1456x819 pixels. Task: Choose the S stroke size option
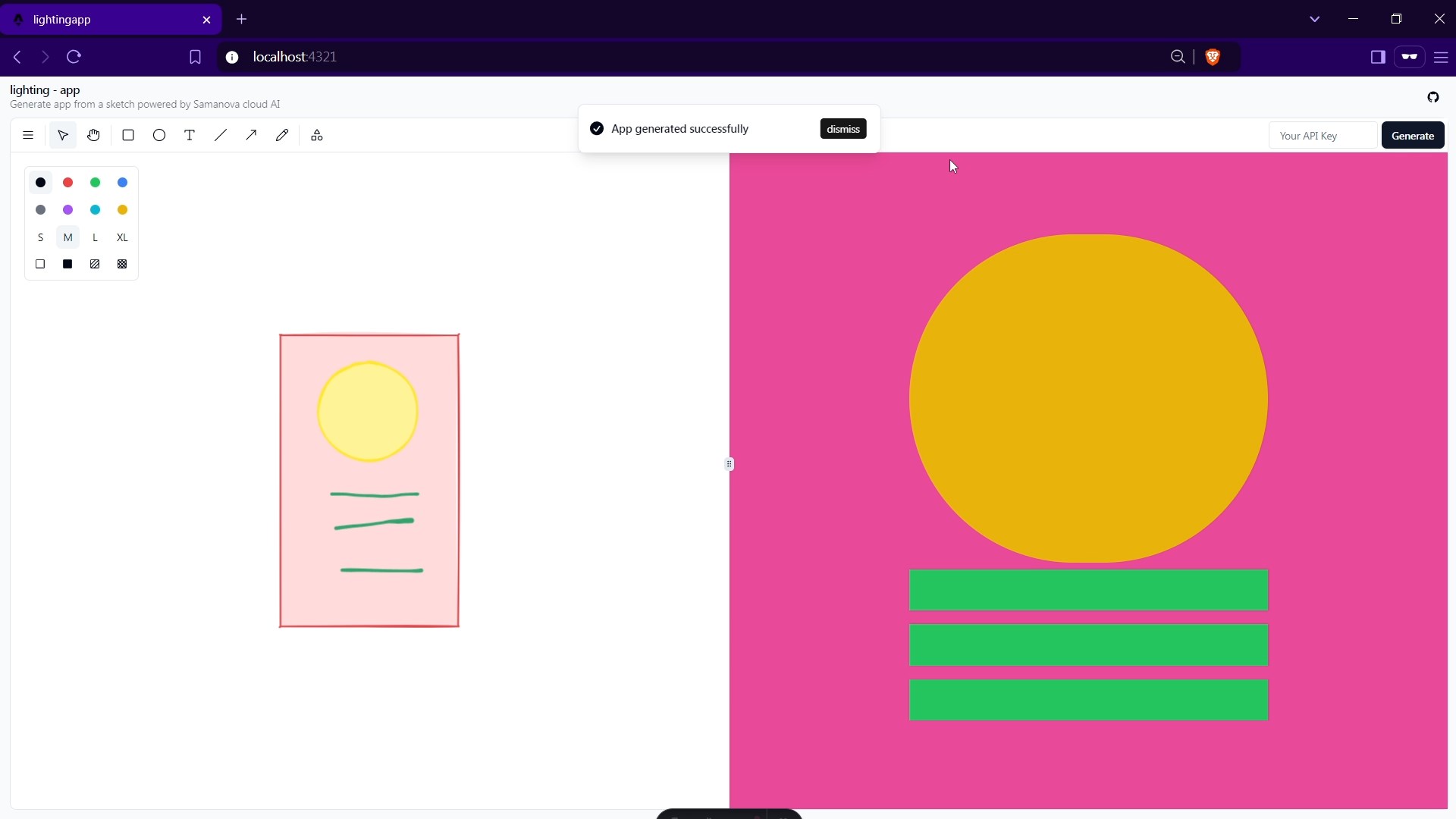tap(40, 238)
